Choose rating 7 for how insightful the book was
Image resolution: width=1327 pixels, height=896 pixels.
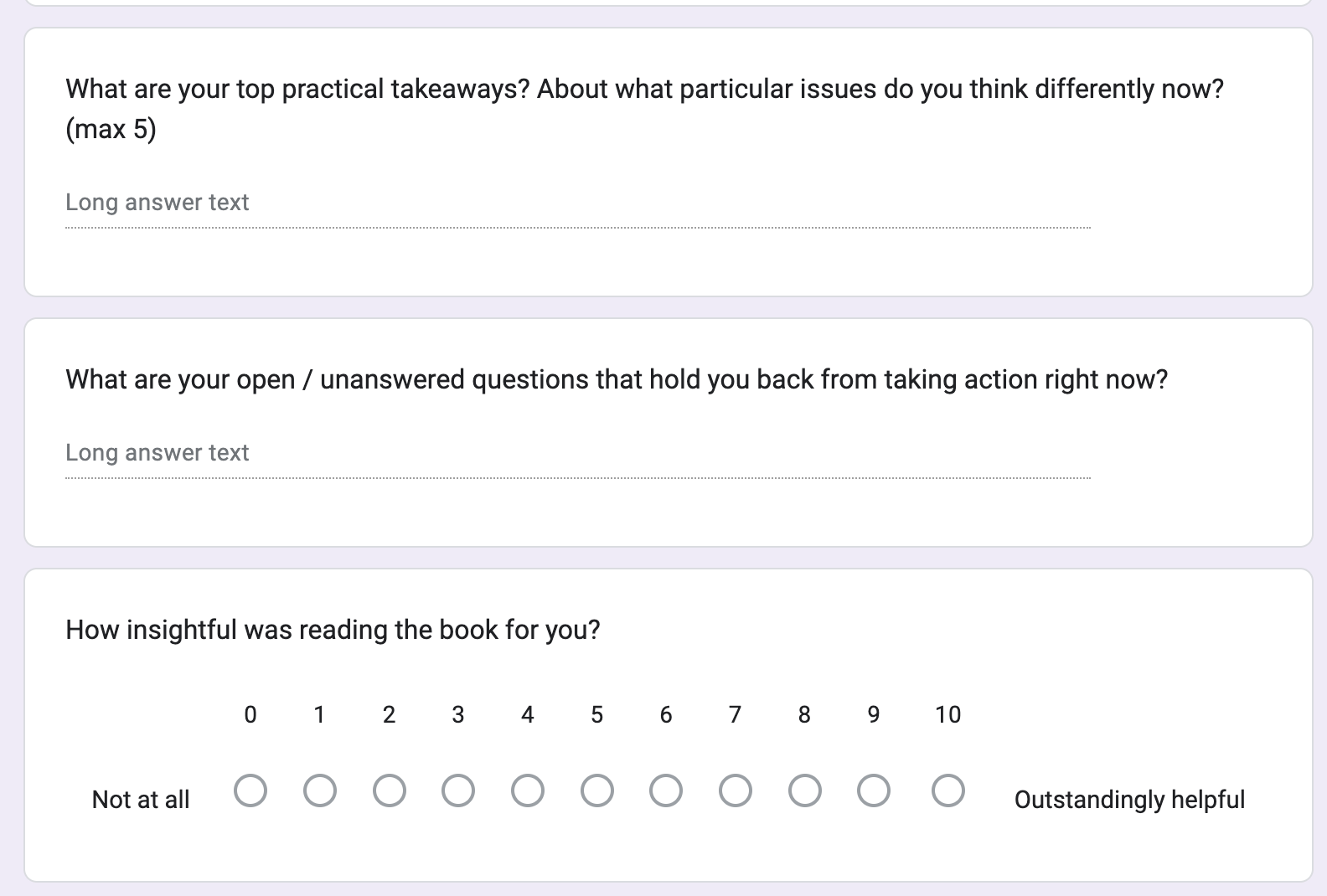(736, 790)
